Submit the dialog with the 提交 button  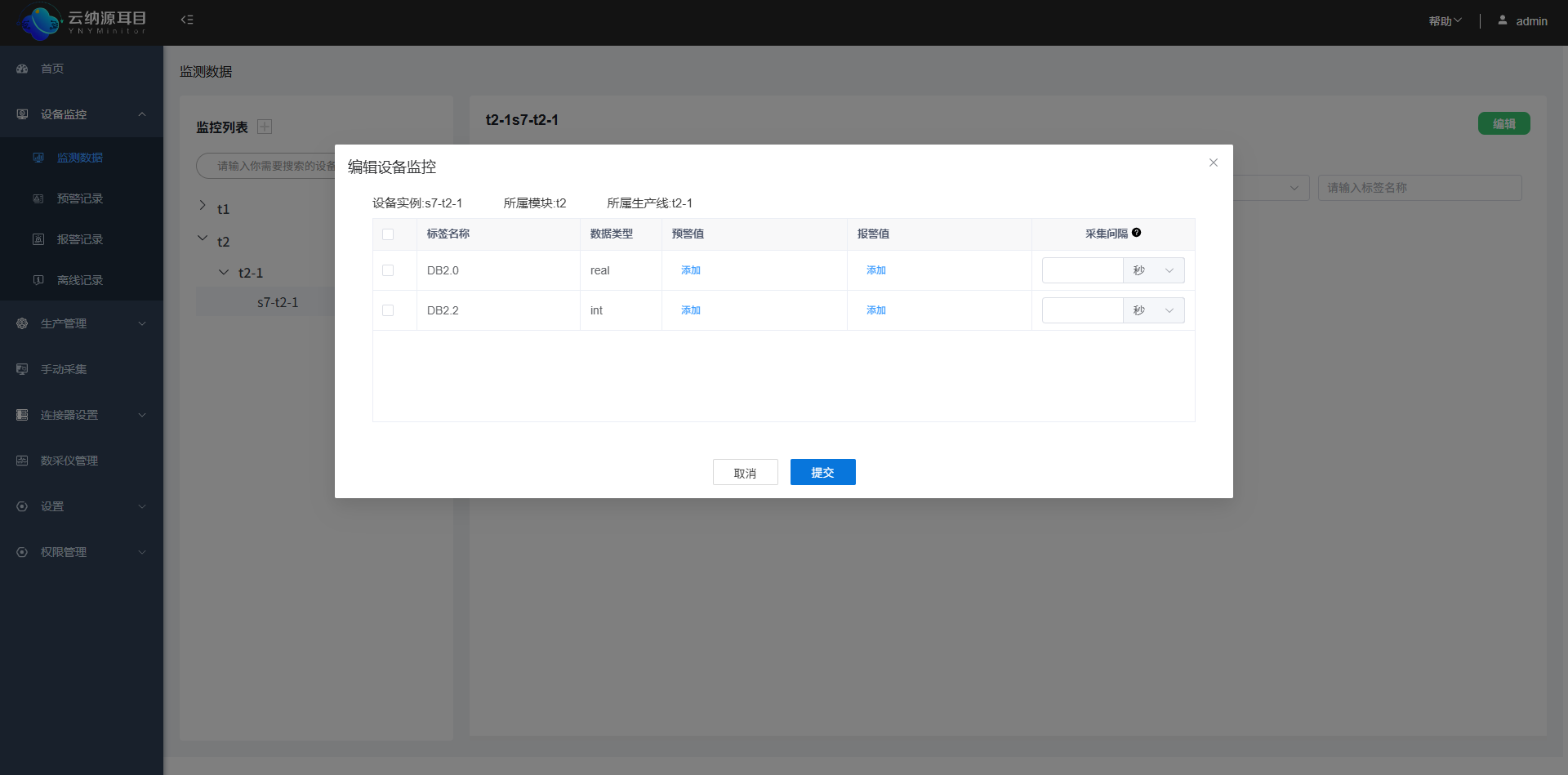coord(822,472)
